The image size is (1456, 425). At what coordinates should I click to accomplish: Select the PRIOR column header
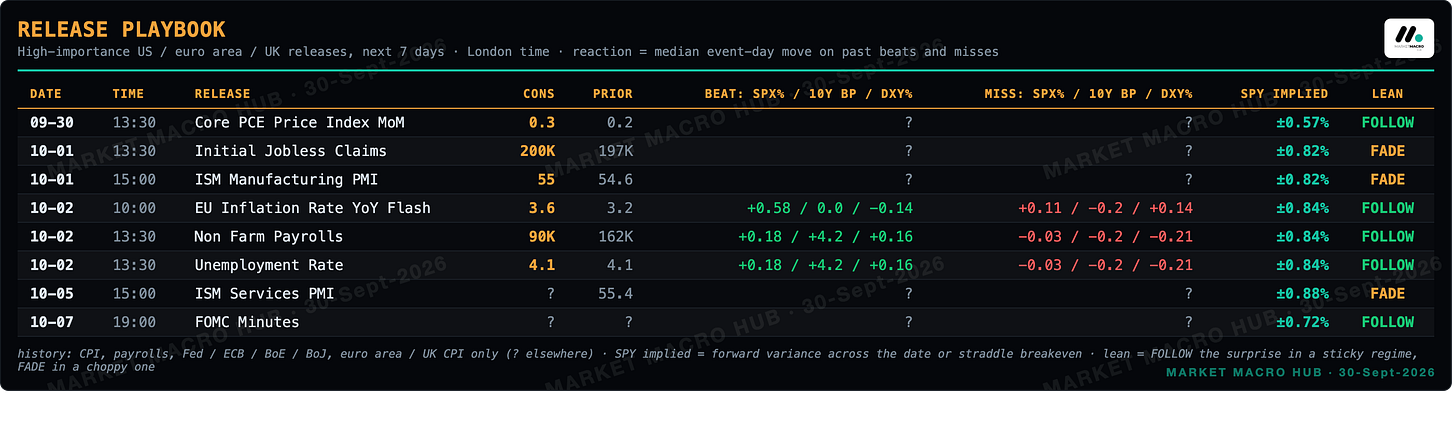(x=612, y=94)
